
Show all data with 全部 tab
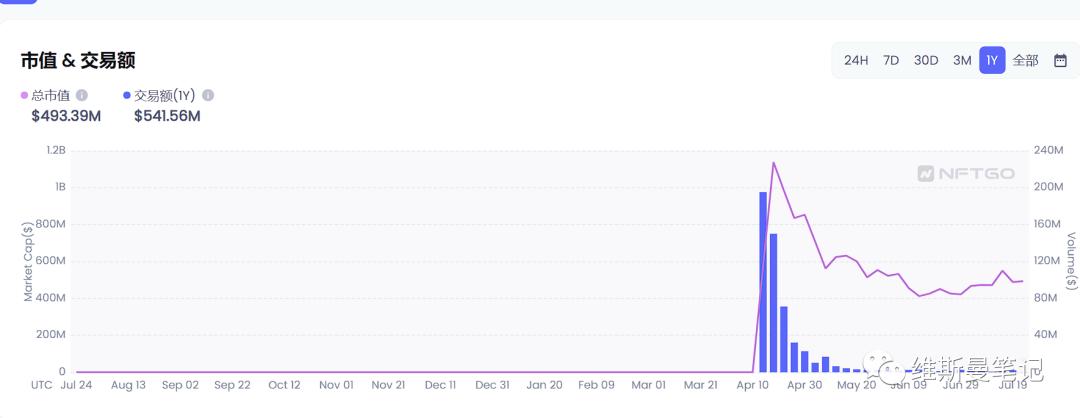click(x=1026, y=60)
